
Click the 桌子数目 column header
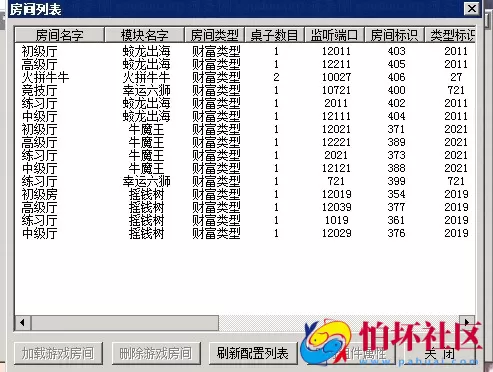(275, 35)
